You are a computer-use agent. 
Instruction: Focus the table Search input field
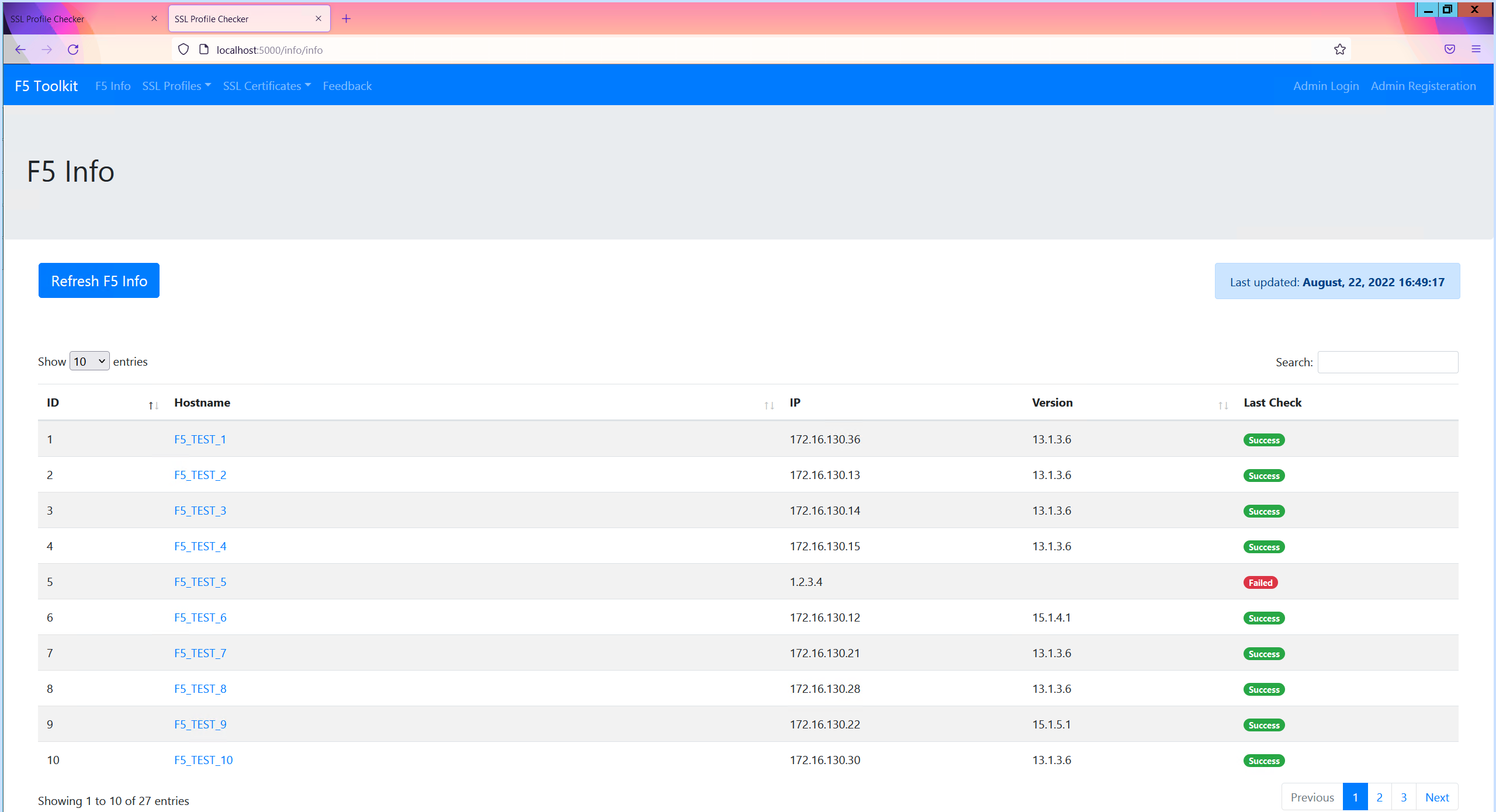point(1387,362)
